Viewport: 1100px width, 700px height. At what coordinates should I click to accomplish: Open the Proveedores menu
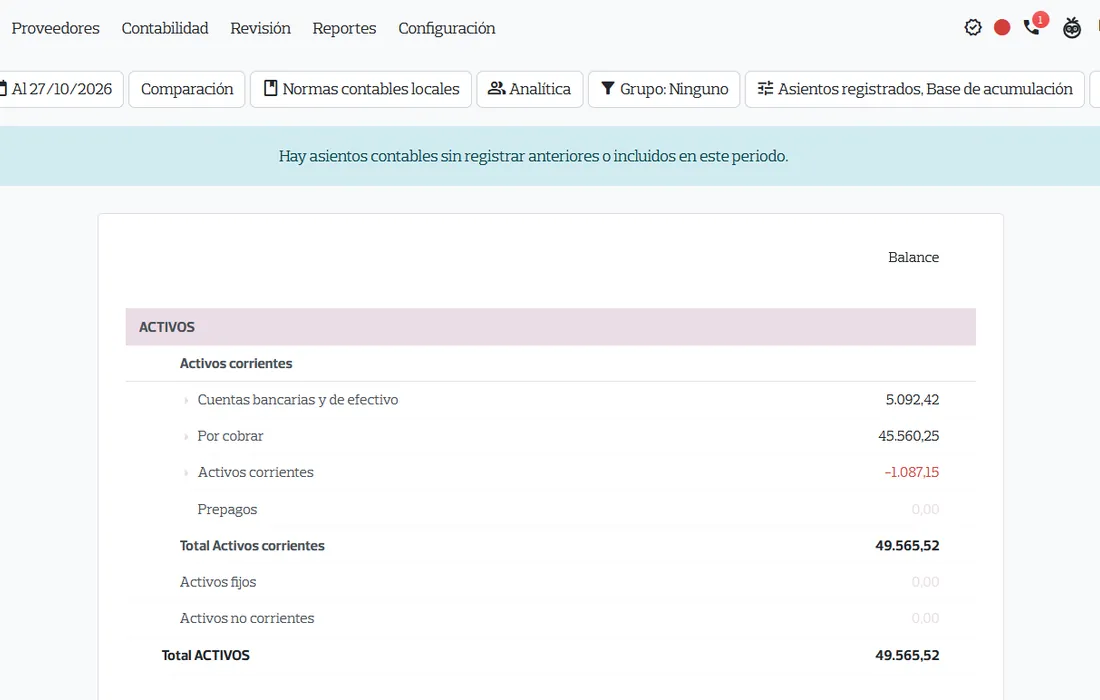(x=55, y=28)
